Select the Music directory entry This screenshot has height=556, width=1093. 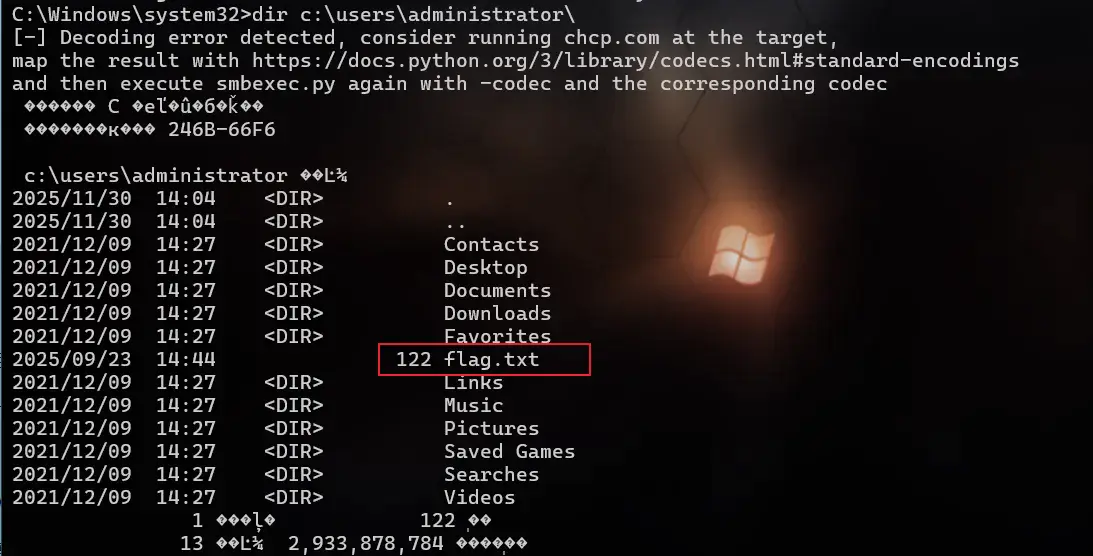coord(473,406)
